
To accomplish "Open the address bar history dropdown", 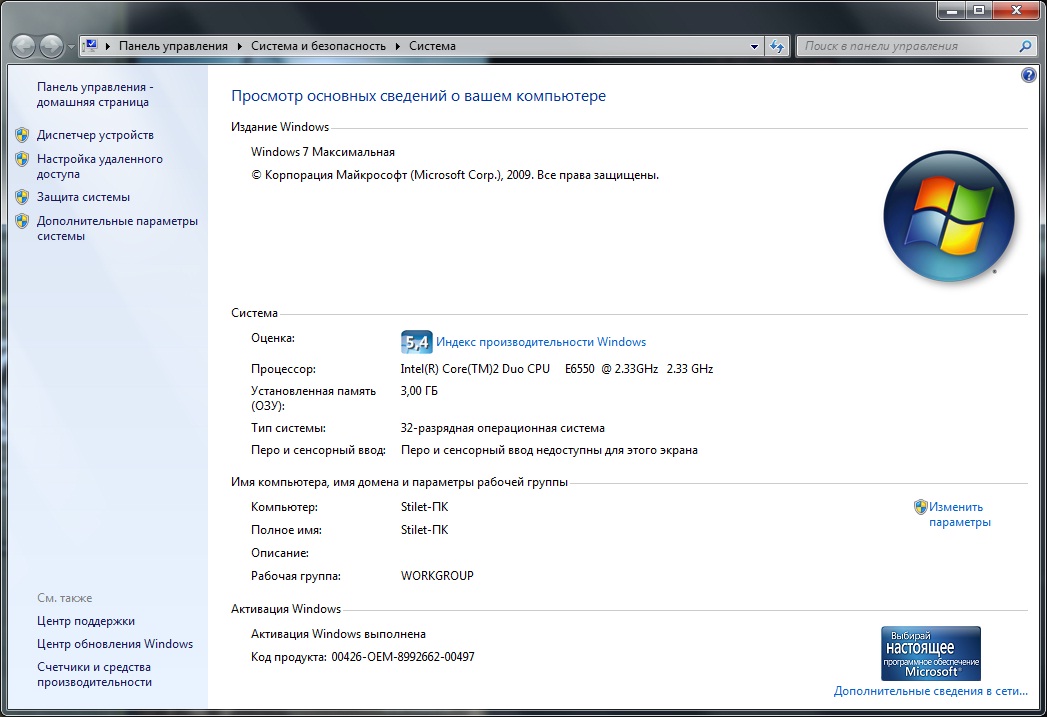I will (755, 46).
